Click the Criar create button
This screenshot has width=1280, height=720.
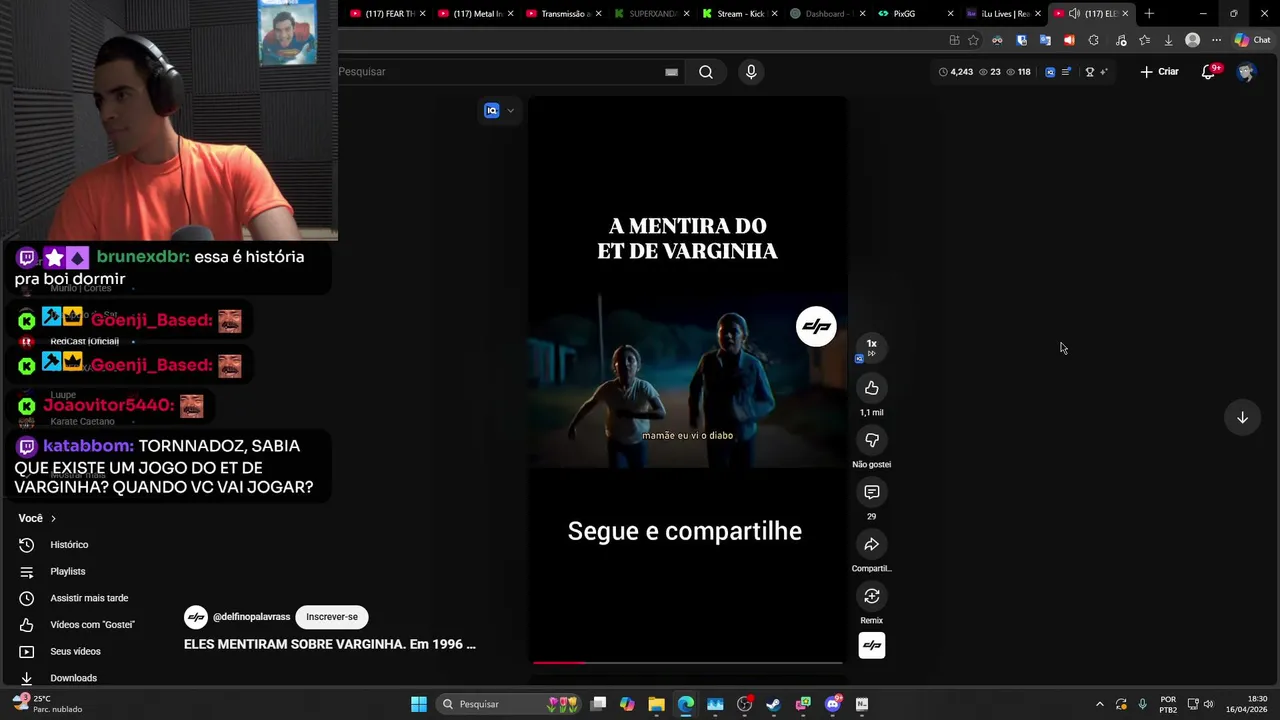[1160, 72]
